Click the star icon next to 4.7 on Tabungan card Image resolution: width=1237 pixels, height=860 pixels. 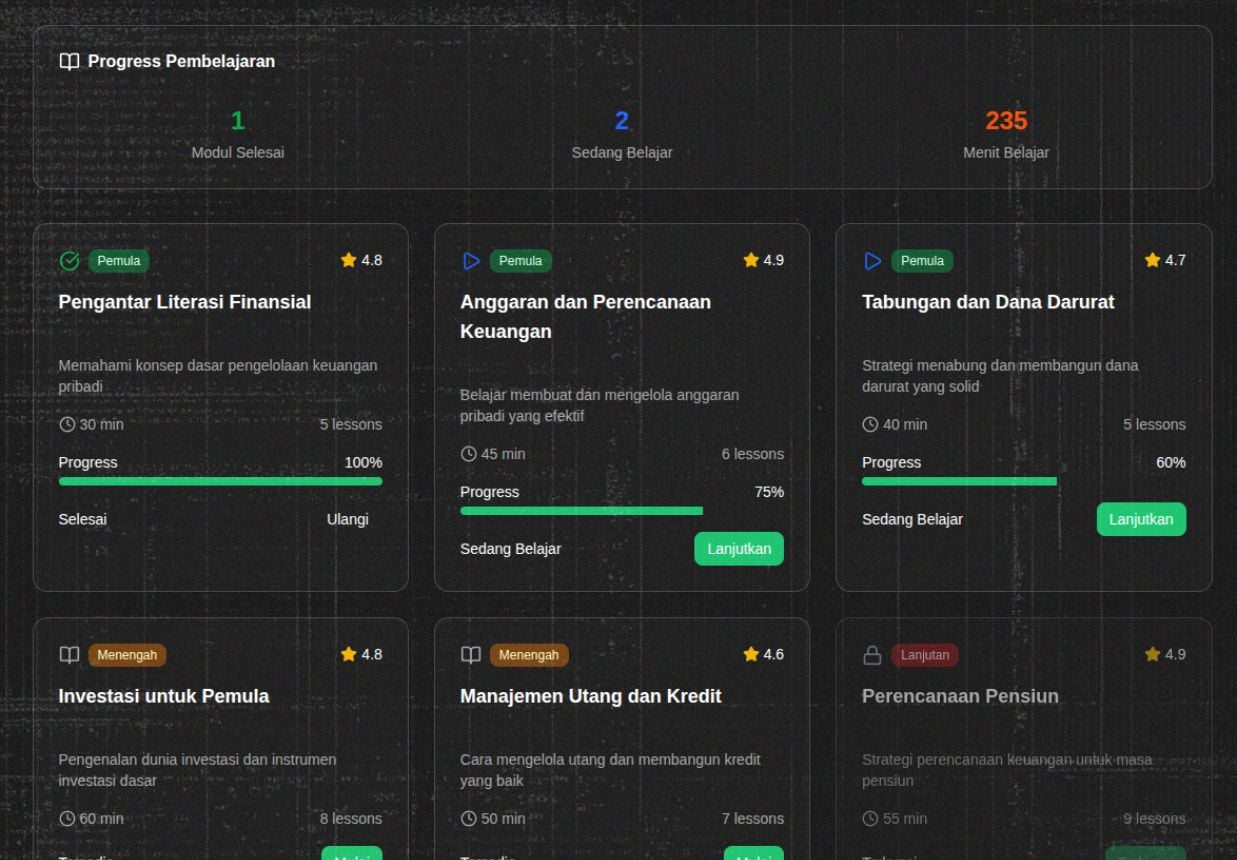click(x=1153, y=260)
